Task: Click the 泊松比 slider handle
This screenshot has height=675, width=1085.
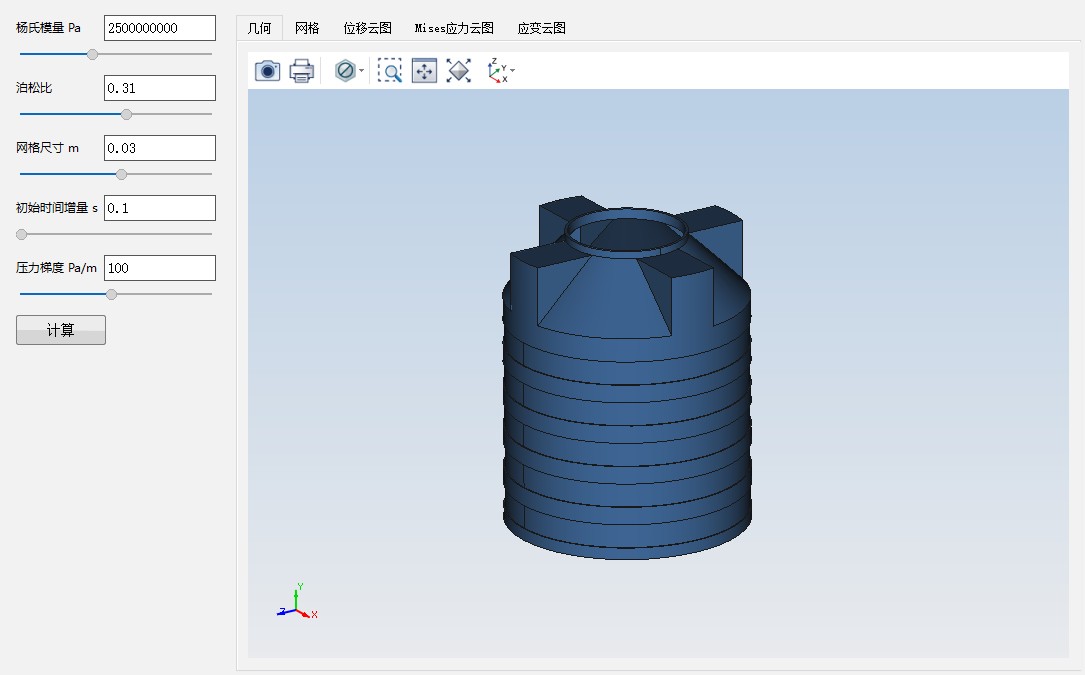Action: (126, 114)
